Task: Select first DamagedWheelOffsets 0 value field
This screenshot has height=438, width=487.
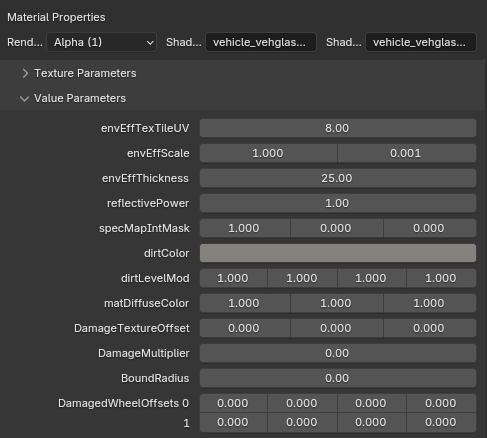Action: pyautogui.click(x=233, y=403)
